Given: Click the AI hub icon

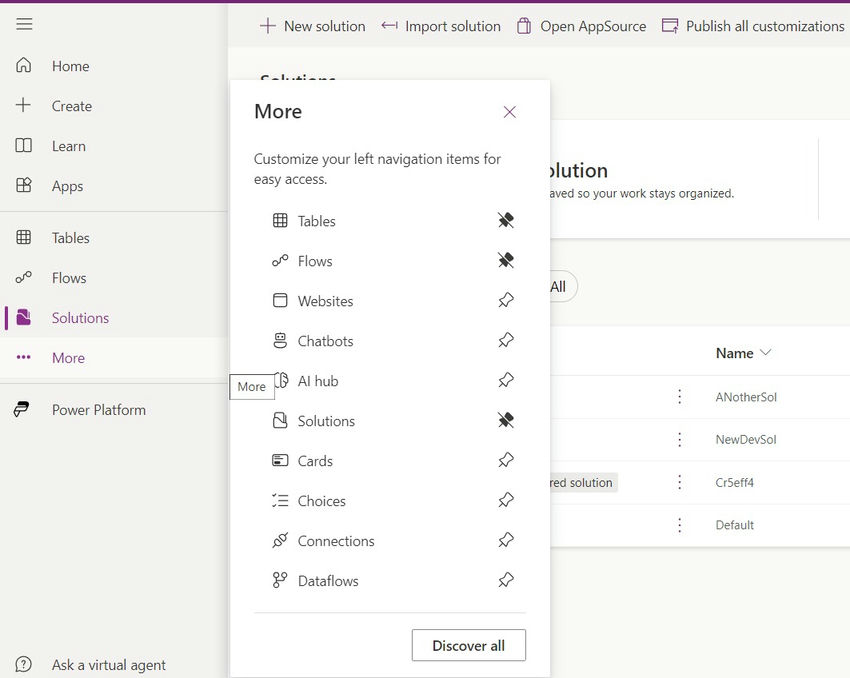Looking at the screenshot, I should tap(282, 381).
